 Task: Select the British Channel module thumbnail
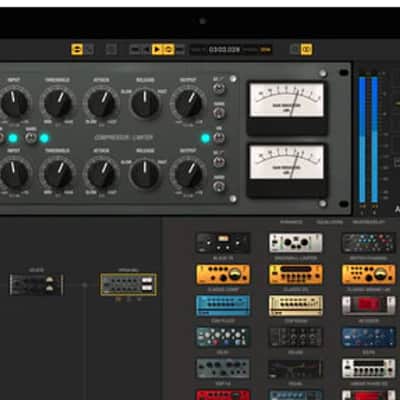pos(369,243)
